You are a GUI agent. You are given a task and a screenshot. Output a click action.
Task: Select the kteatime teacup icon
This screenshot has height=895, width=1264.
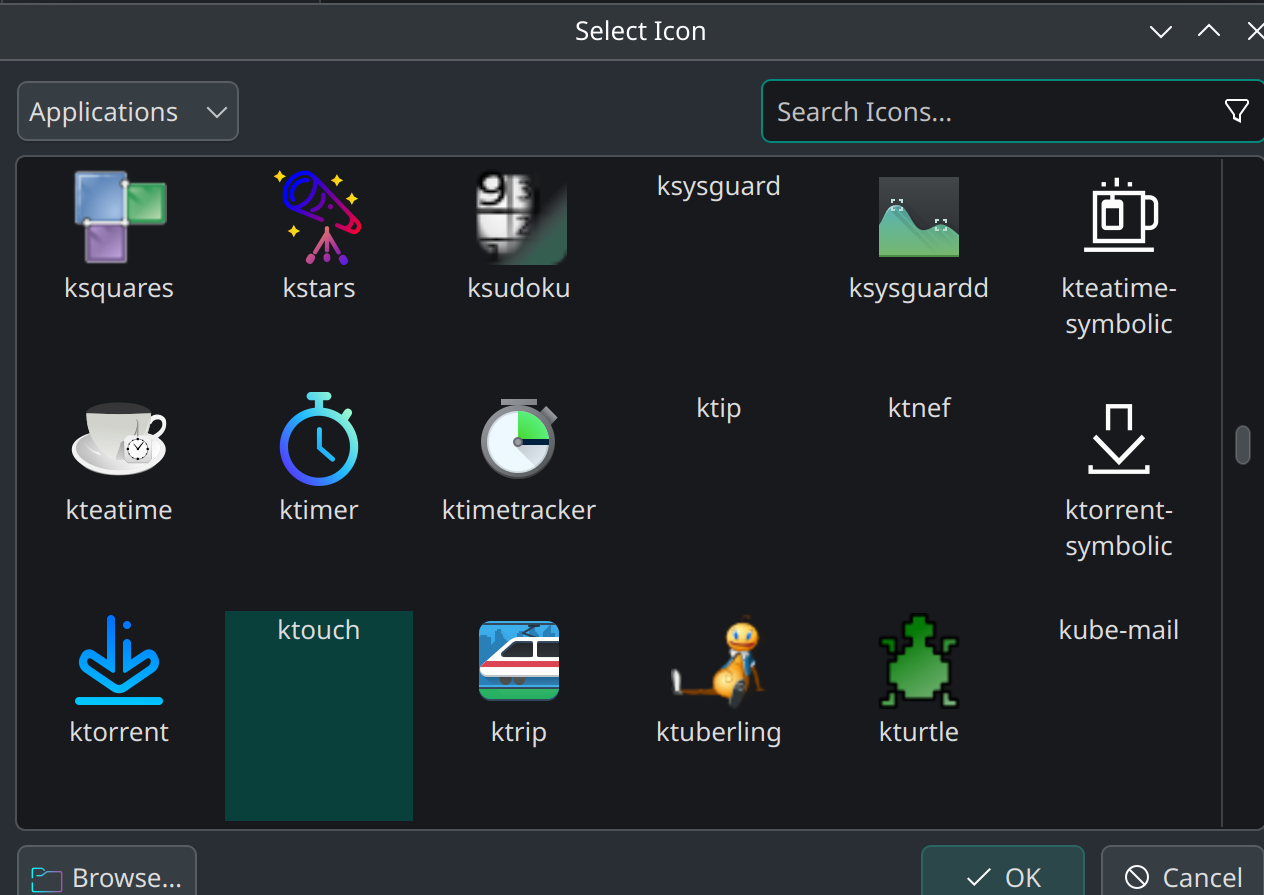pos(119,438)
